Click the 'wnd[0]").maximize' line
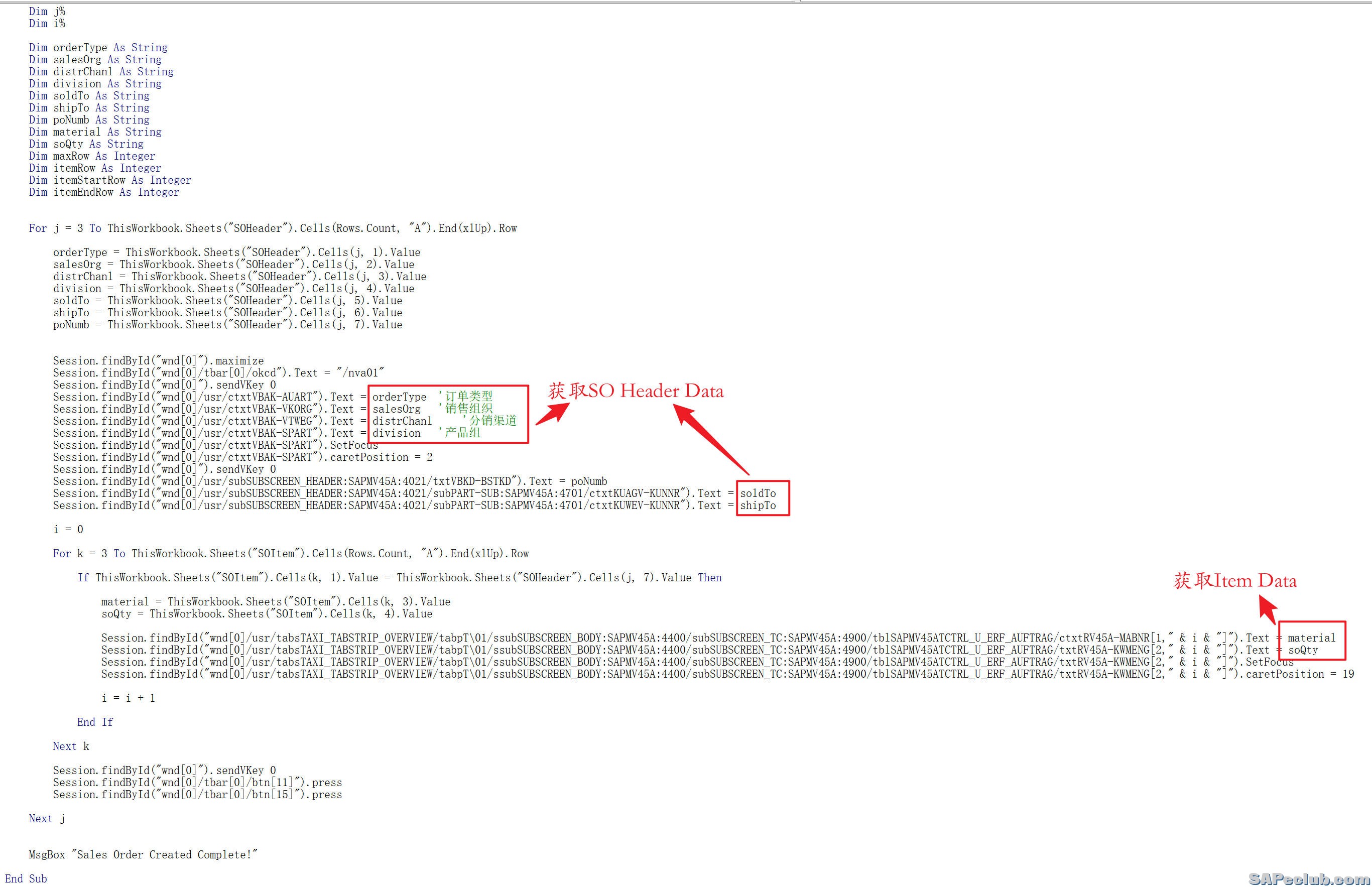Viewport: 1372px width, 887px height. click(159, 361)
